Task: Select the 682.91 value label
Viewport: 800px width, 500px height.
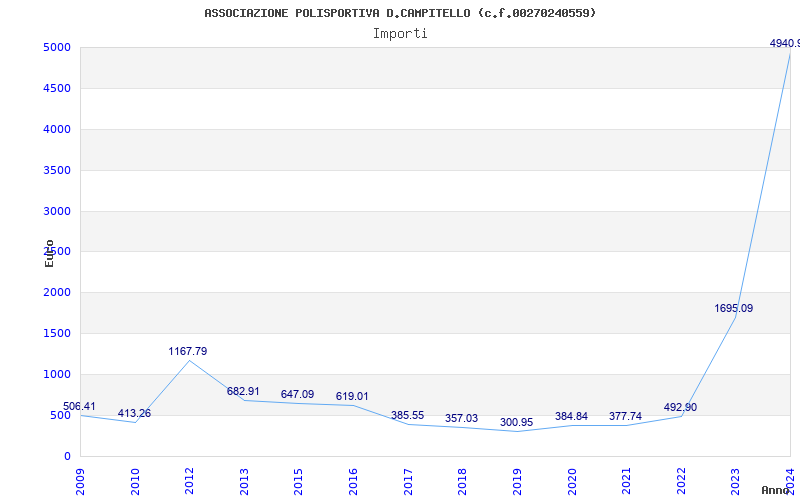Action: (243, 391)
